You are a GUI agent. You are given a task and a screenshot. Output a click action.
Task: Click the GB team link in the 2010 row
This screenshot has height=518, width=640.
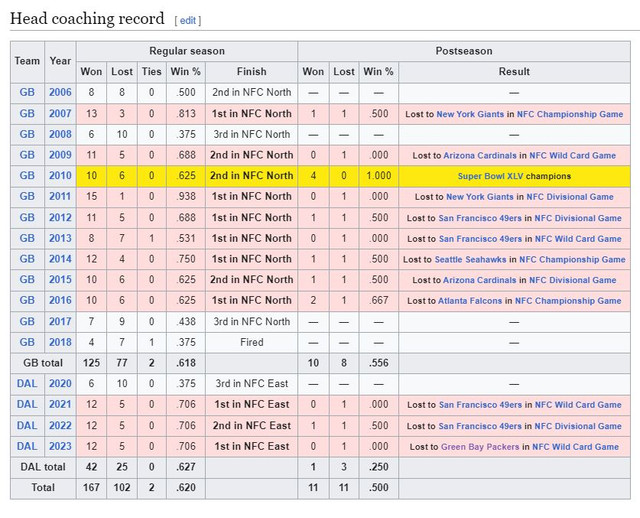(x=27, y=176)
